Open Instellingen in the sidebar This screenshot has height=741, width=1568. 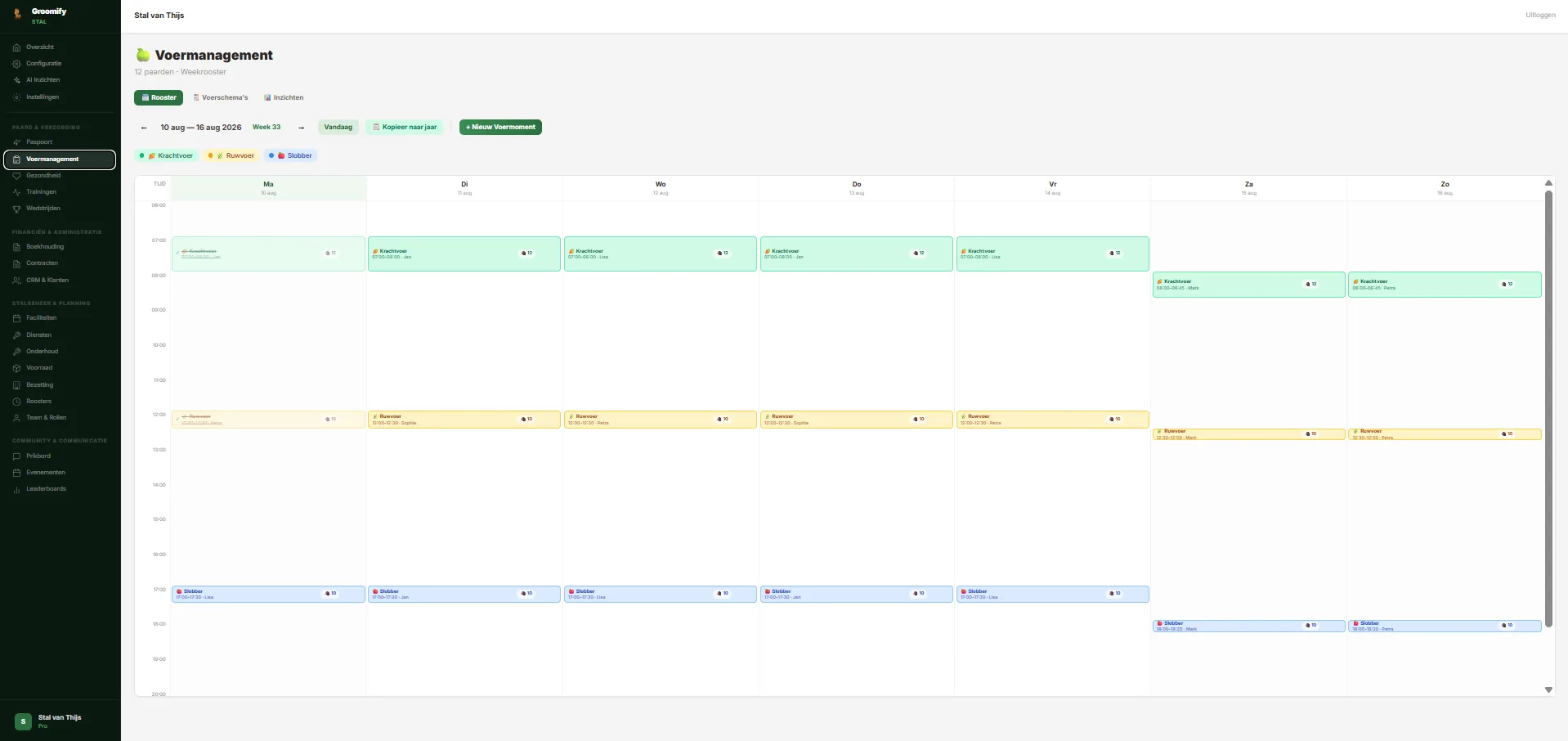[x=60, y=97]
